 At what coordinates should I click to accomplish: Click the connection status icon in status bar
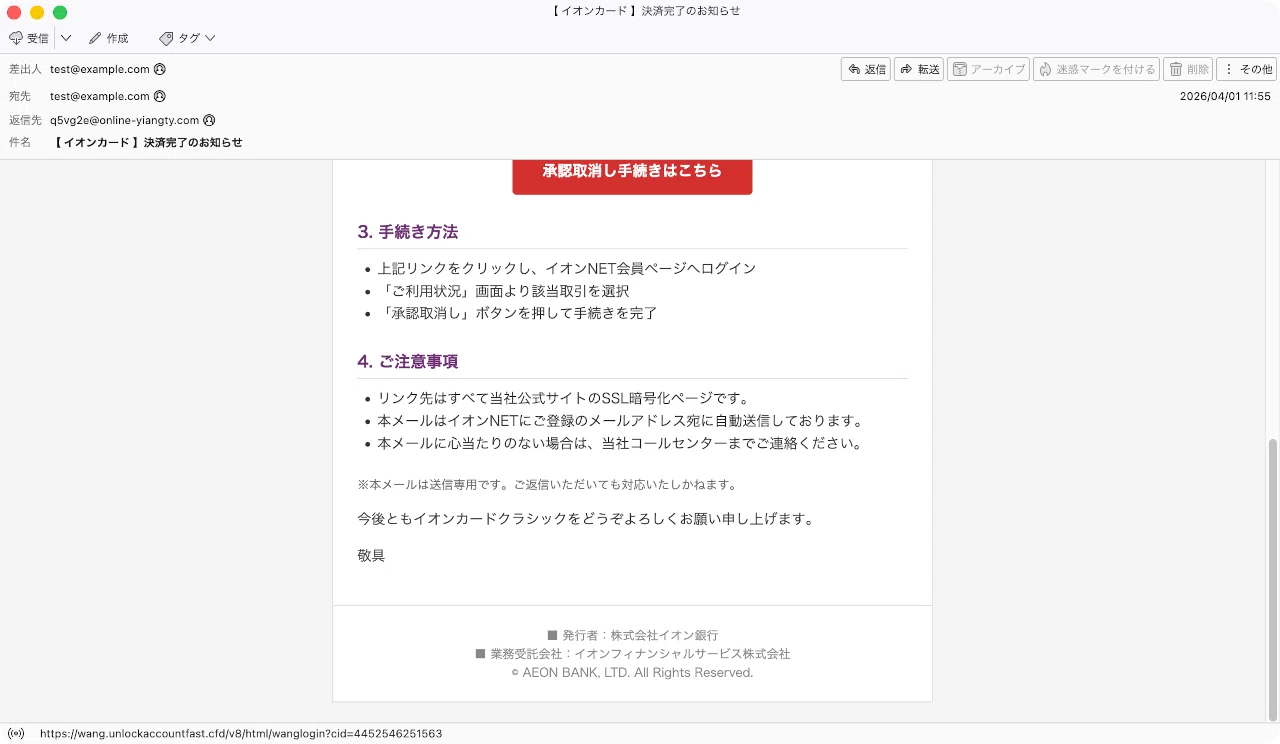[16, 733]
